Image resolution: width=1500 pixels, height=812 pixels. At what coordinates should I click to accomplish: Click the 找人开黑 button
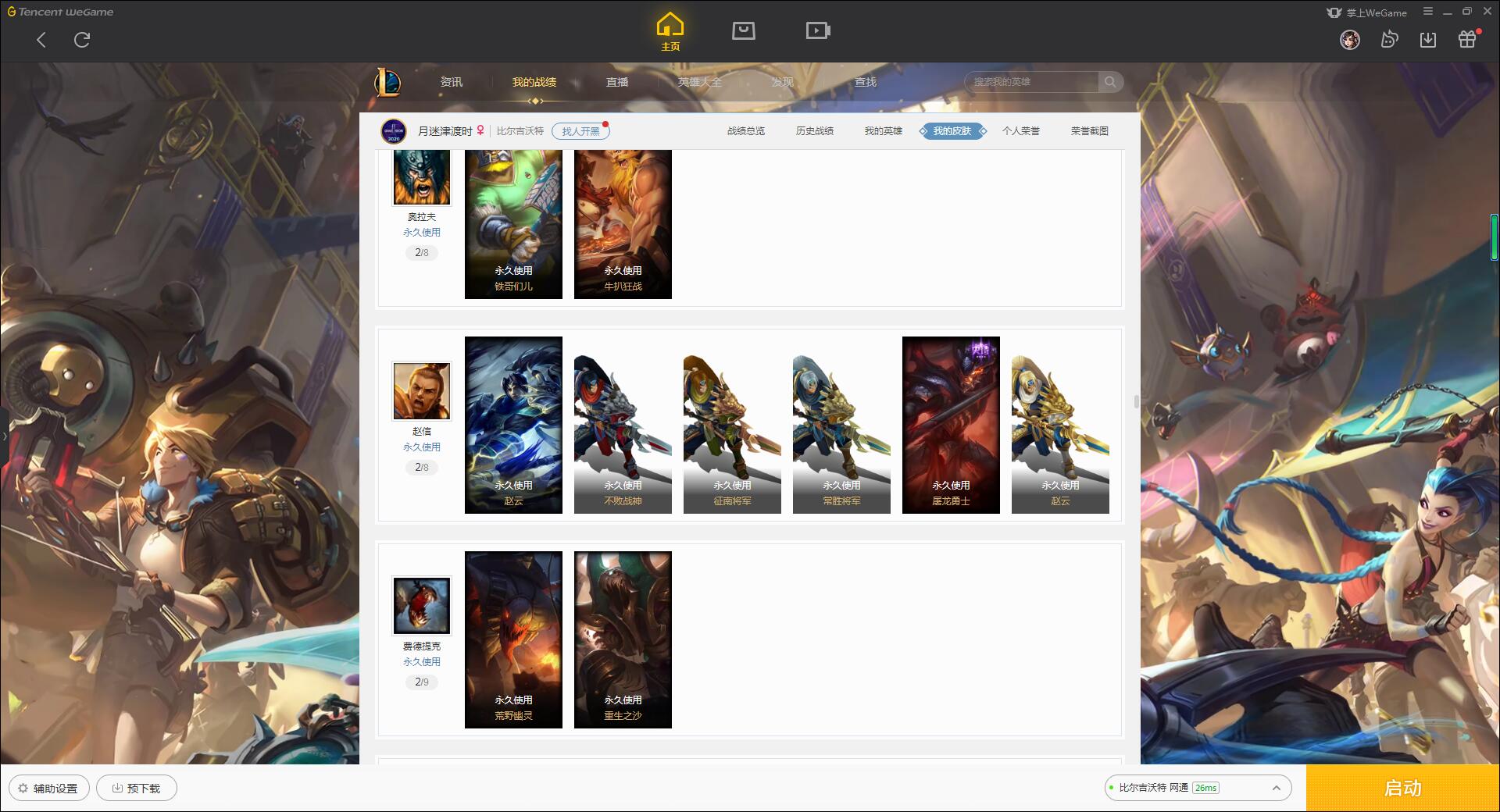pyautogui.click(x=580, y=131)
